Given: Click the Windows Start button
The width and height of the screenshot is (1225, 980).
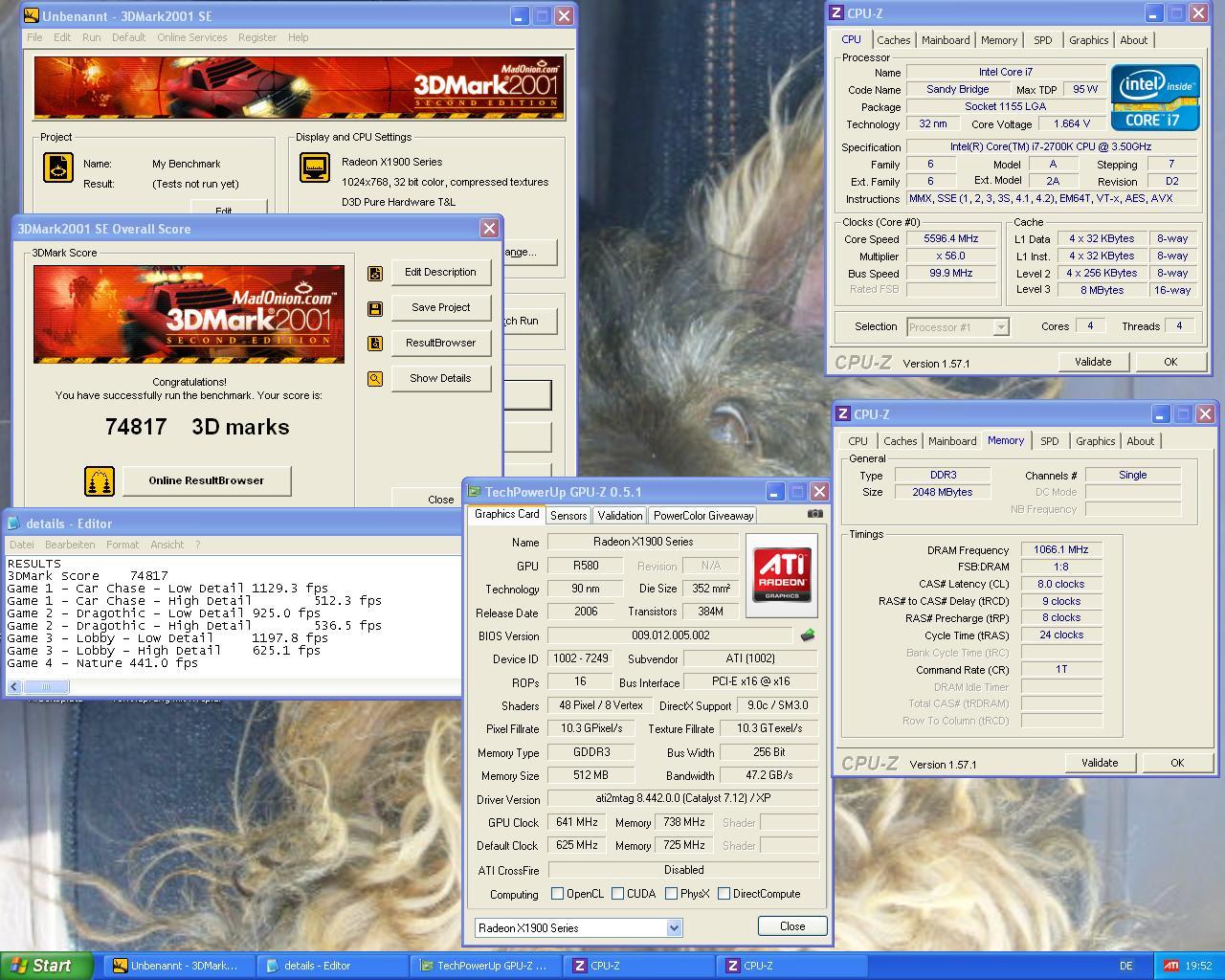Looking at the screenshot, I should pyautogui.click(x=47, y=966).
